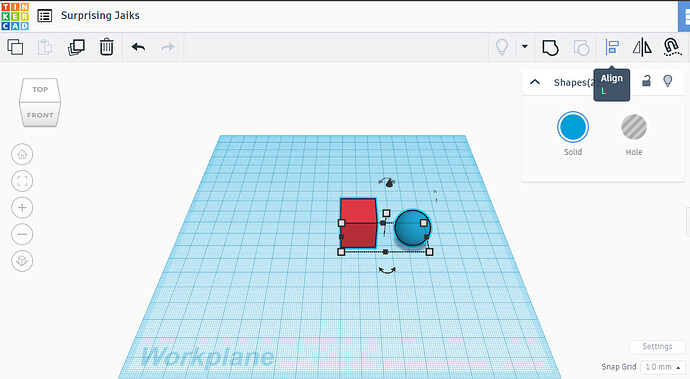This screenshot has width=690, height=379.
Task: Zoom in the workplane view
Action: [22, 208]
